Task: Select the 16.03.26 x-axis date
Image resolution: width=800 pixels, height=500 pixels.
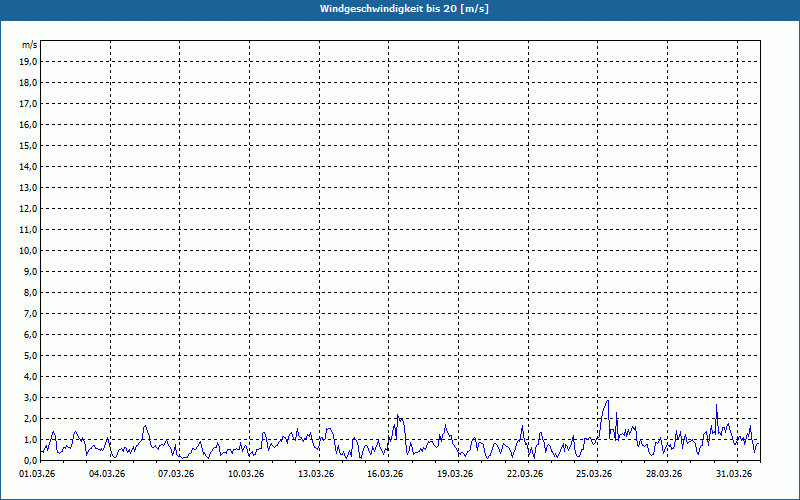Action: pyautogui.click(x=385, y=474)
